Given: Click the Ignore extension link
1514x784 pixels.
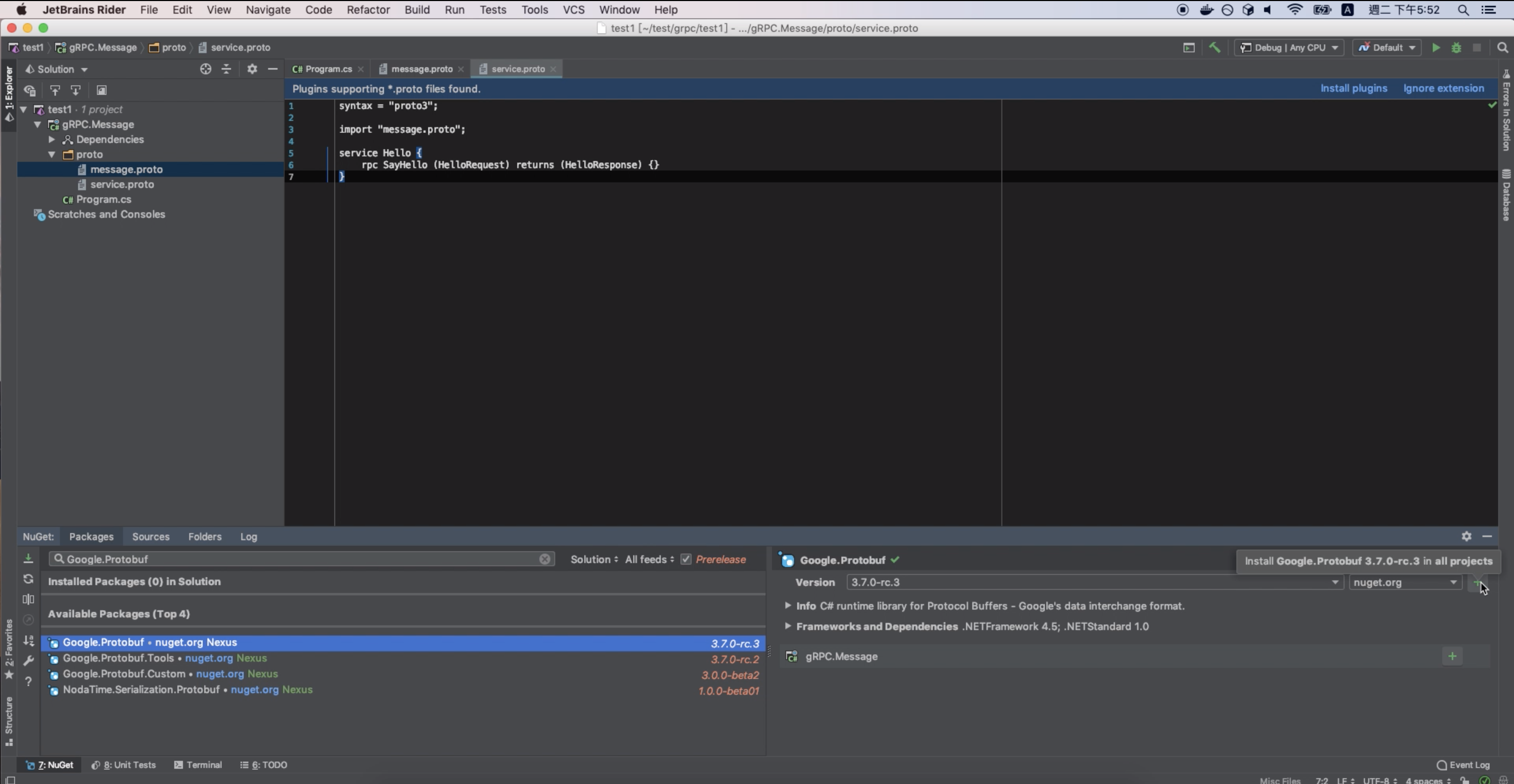Looking at the screenshot, I should point(1444,88).
